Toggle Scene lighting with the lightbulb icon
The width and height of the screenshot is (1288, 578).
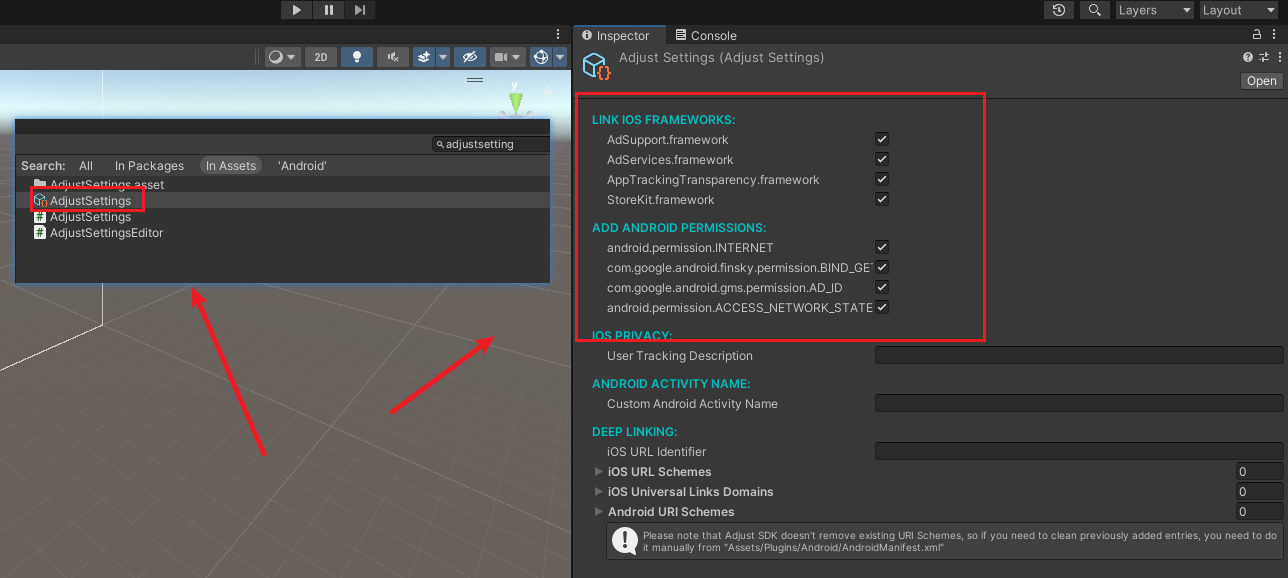click(x=357, y=57)
